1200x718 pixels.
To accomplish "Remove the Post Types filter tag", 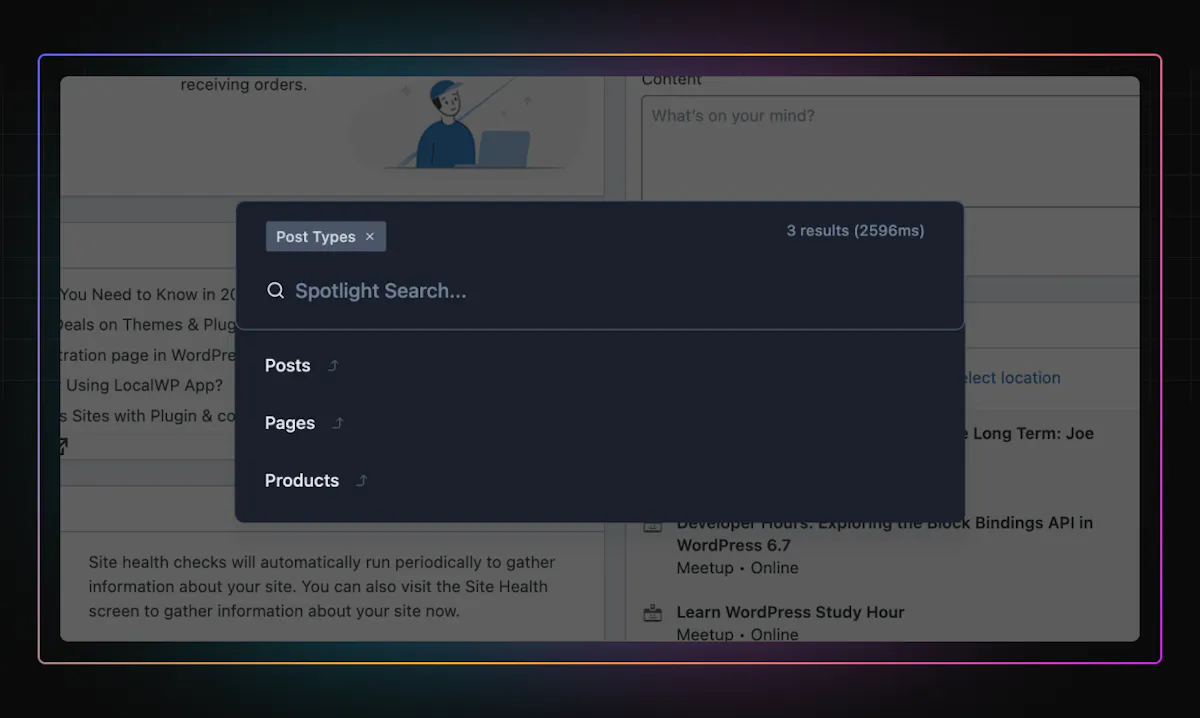I will pyautogui.click(x=370, y=237).
